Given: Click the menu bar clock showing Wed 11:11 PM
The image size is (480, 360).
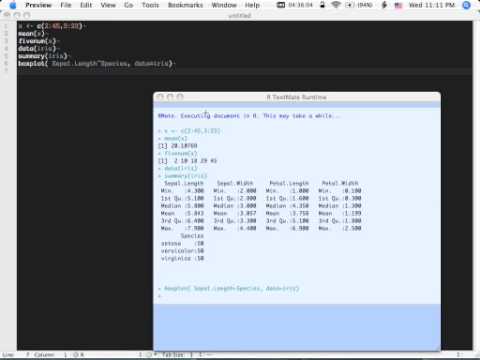Looking at the screenshot, I should coord(432,5).
